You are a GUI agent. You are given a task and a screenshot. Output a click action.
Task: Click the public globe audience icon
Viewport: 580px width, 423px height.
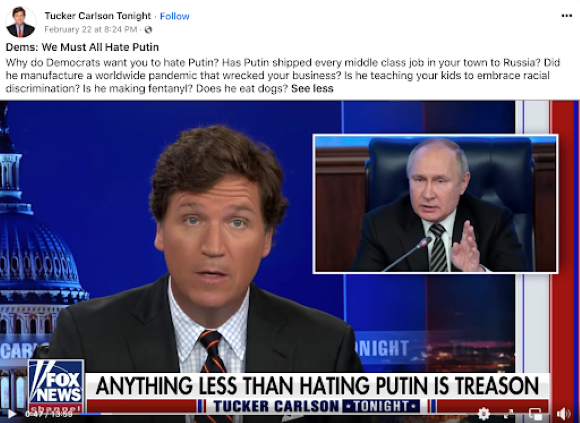[x=148, y=30]
